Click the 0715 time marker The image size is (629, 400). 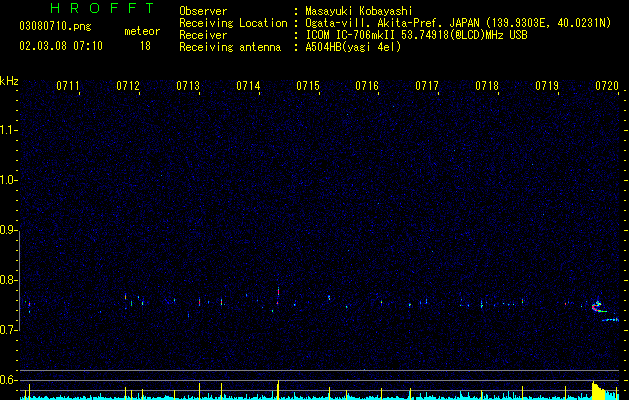pos(308,85)
